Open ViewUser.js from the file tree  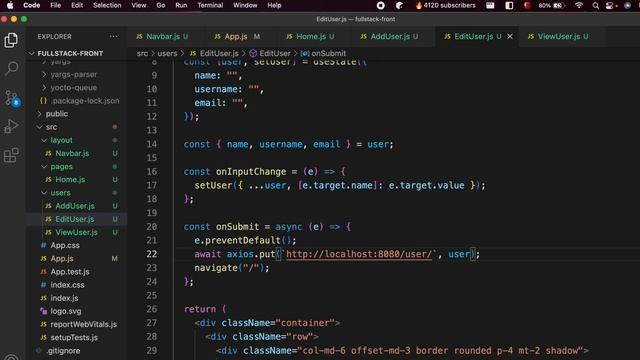78,232
